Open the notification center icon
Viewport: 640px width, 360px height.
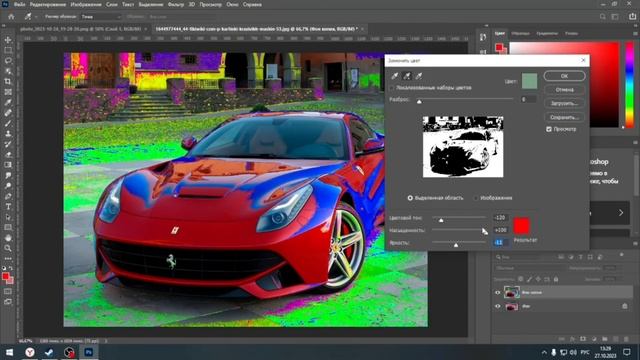click(627, 352)
